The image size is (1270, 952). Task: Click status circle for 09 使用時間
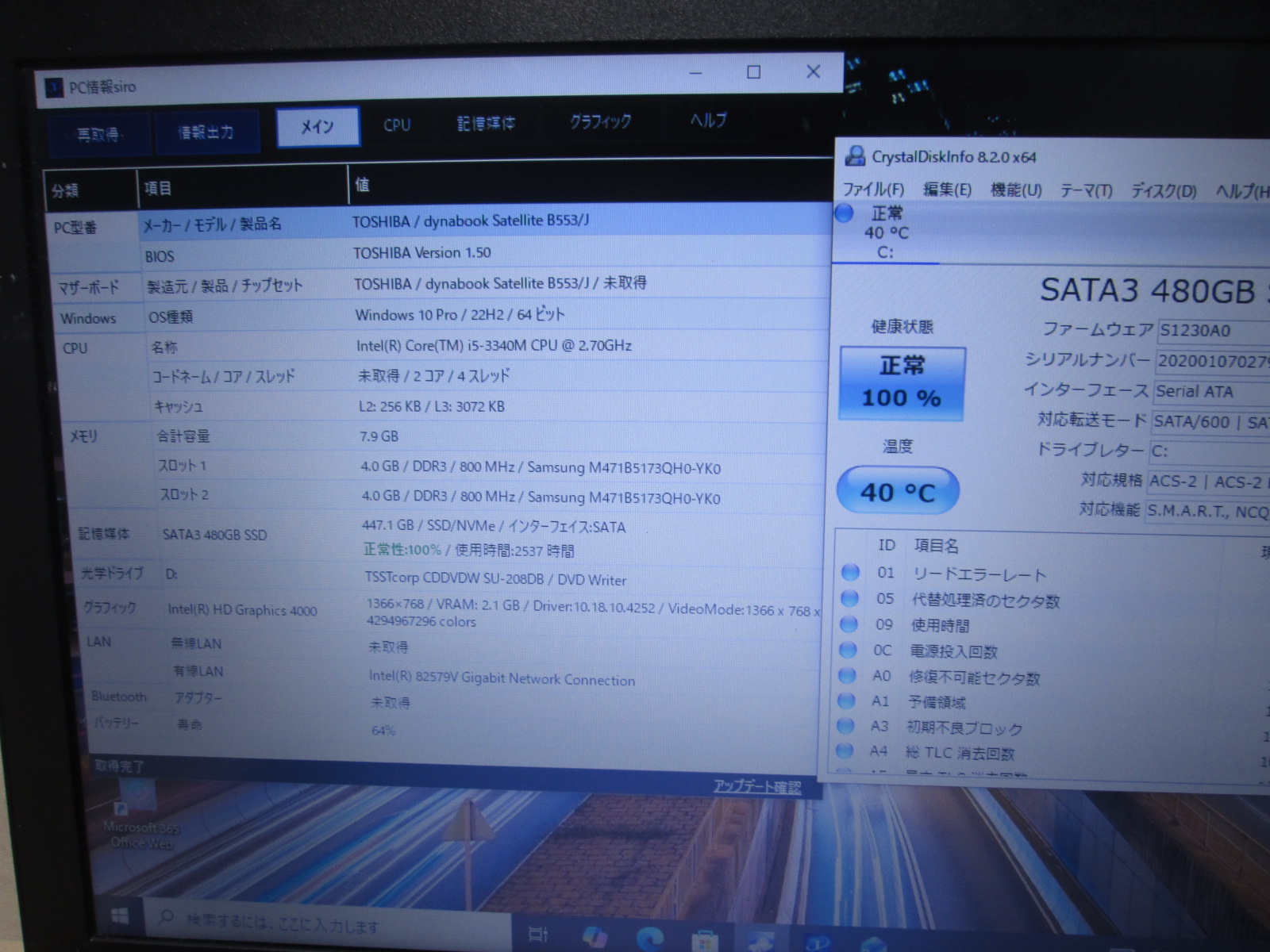point(849,624)
